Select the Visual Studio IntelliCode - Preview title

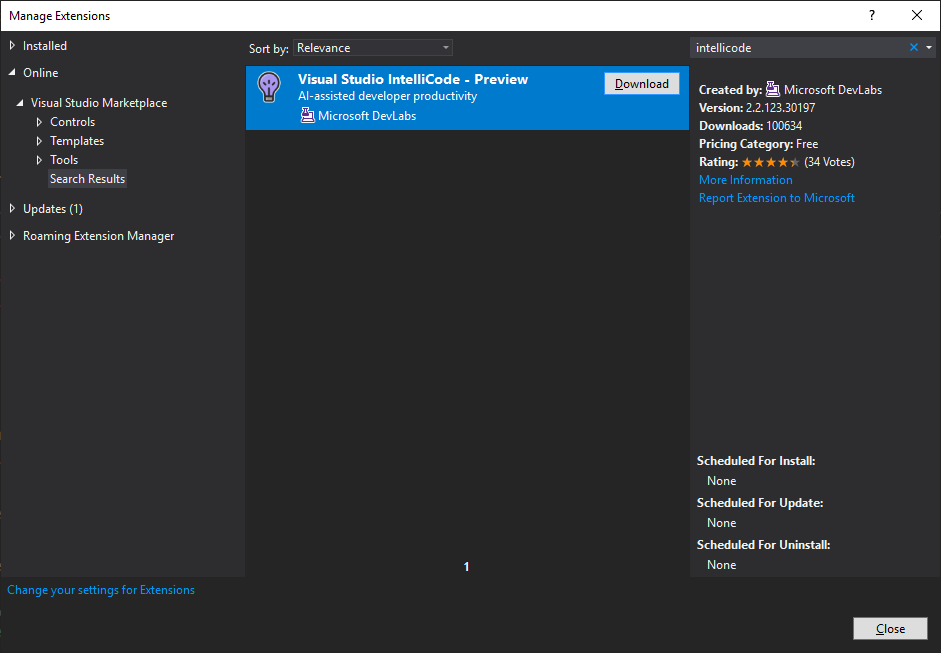pyautogui.click(x=413, y=79)
